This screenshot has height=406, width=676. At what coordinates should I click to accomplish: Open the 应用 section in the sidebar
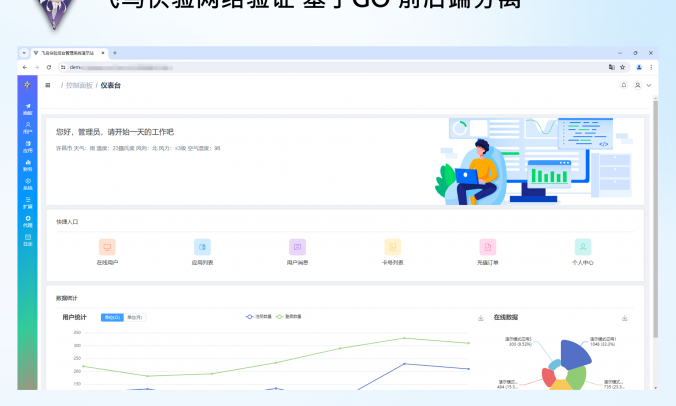click(x=28, y=147)
